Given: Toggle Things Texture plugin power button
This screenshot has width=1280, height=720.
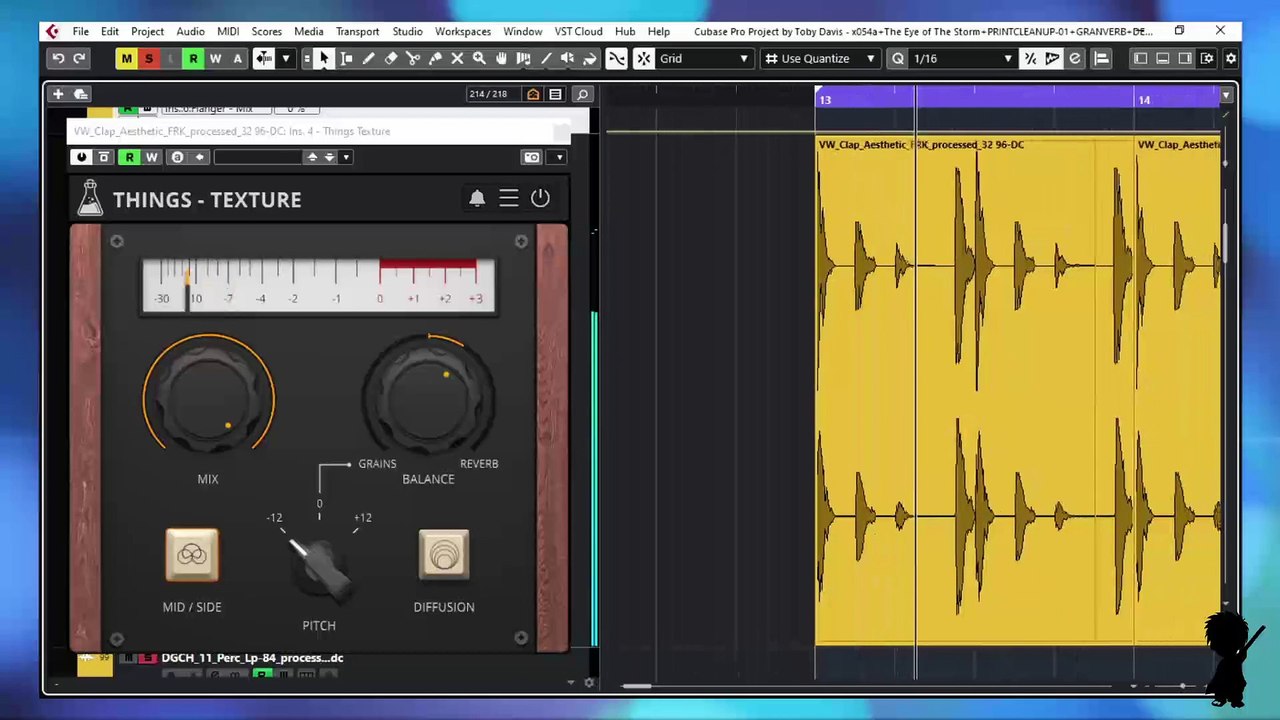Looking at the screenshot, I should (x=540, y=198).
